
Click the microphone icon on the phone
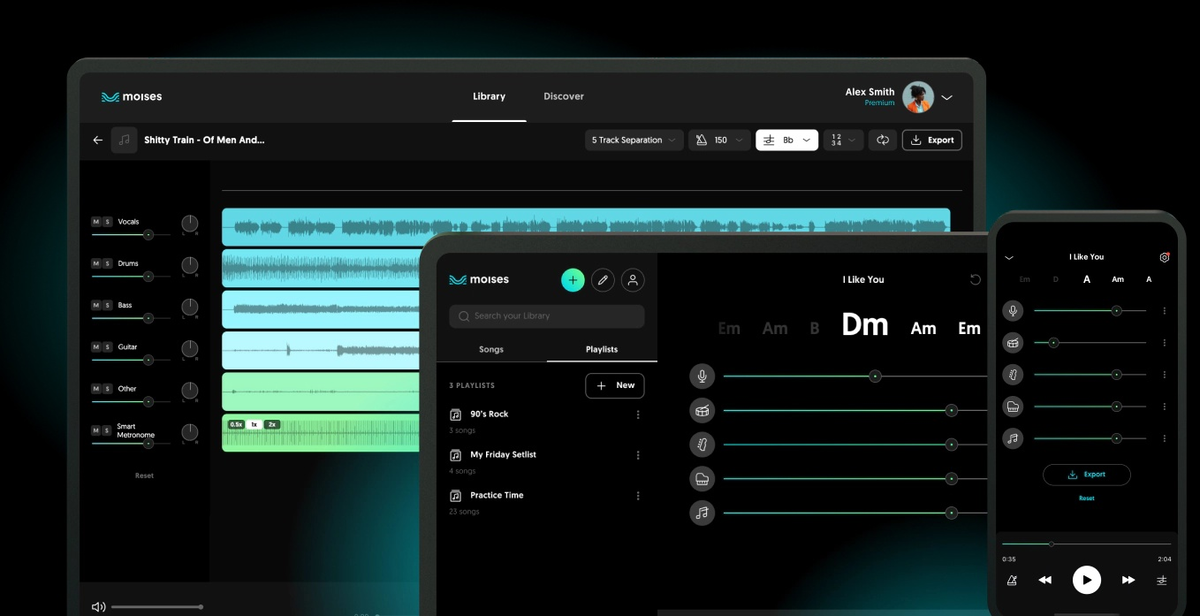coord(1013,311)
